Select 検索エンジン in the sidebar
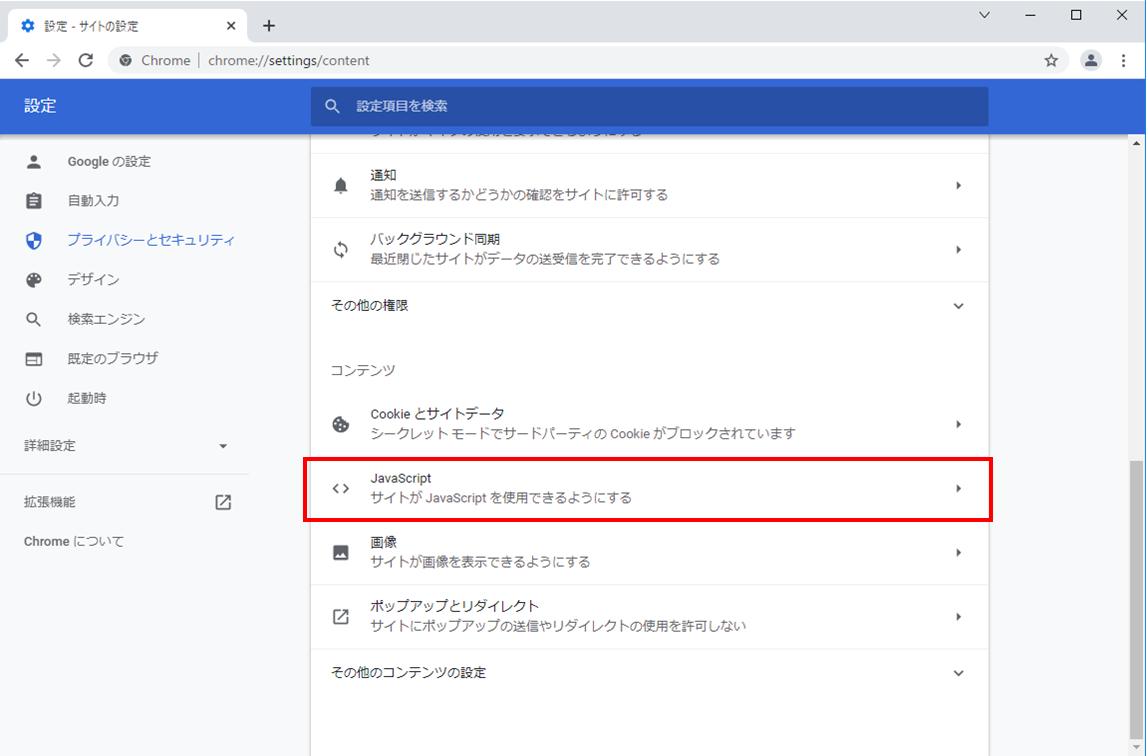1146x756 pixels. point(107,320)
